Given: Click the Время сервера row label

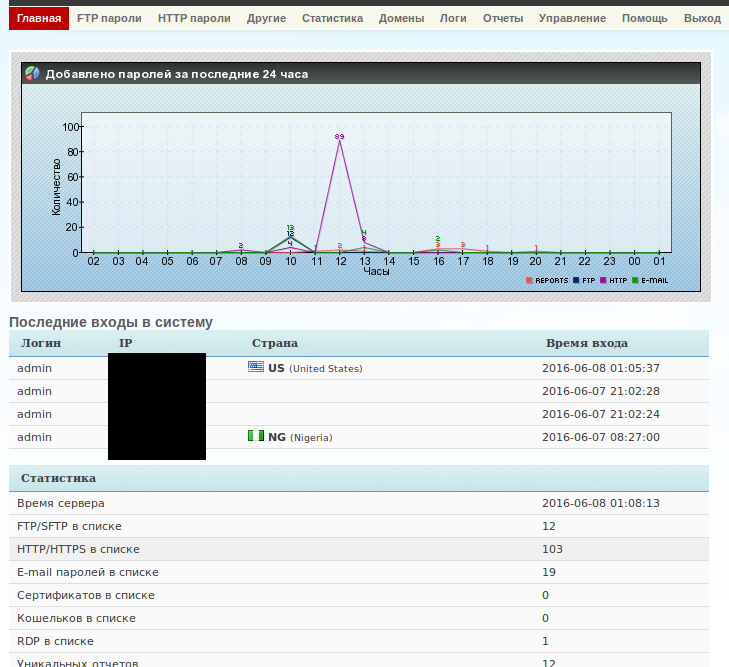Looking at the screenshot, I should click(x=61, y=503).
